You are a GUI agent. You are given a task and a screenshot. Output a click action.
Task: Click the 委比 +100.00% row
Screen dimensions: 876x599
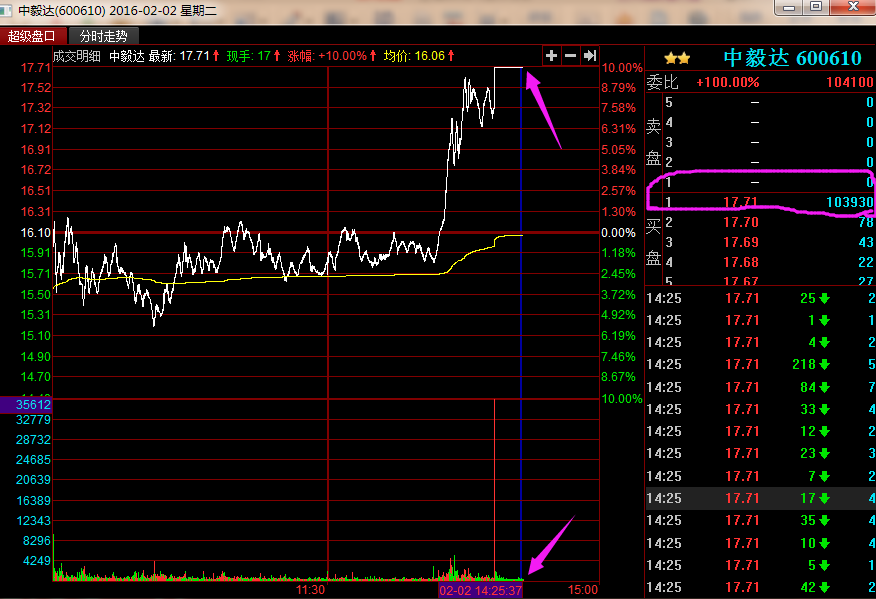pos(760,82)
